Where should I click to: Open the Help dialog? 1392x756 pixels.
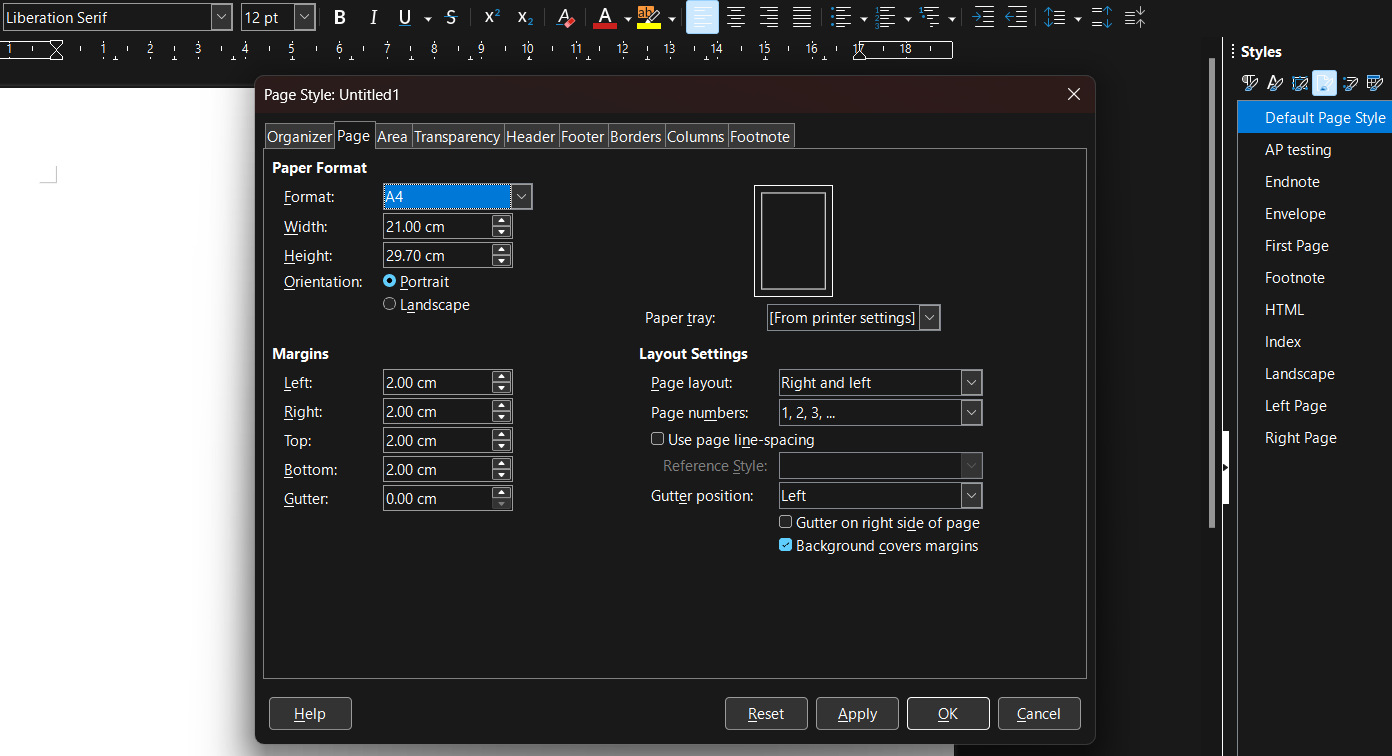click(x=310, y=713)
